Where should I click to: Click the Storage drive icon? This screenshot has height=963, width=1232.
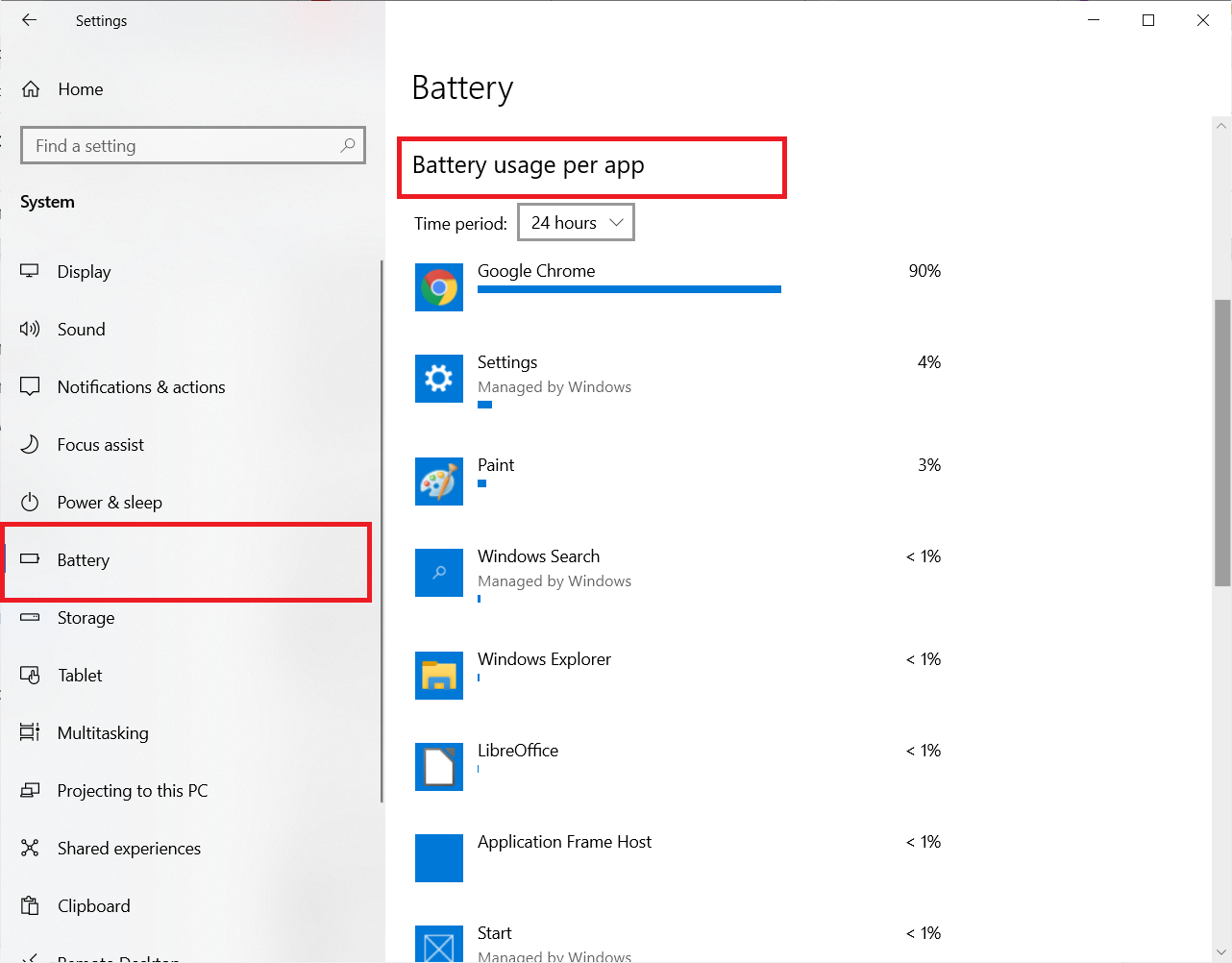pyautogui.click(x=30, y=617)
